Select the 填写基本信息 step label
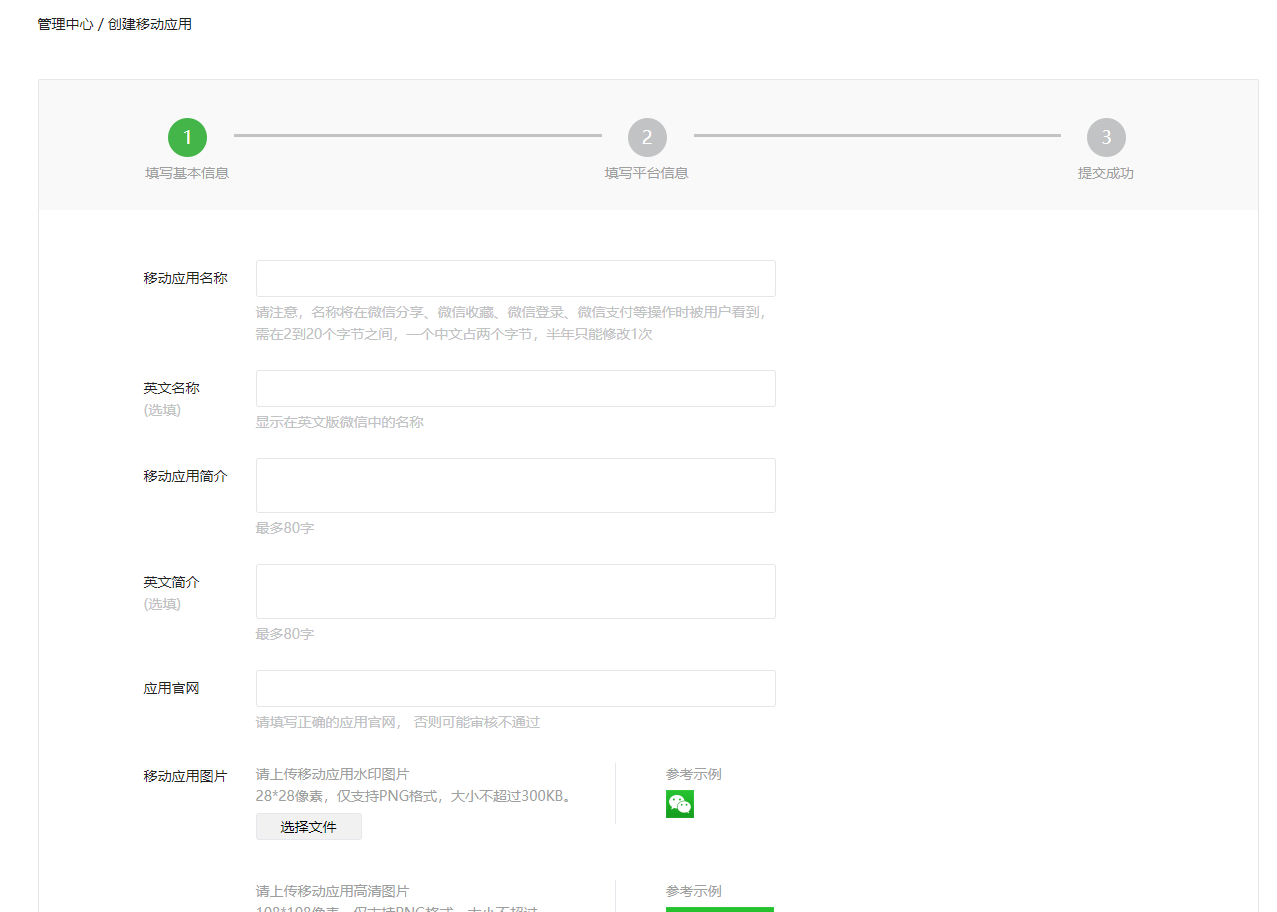This screenshot has height=912, width=1277. [x=187, y=173]
